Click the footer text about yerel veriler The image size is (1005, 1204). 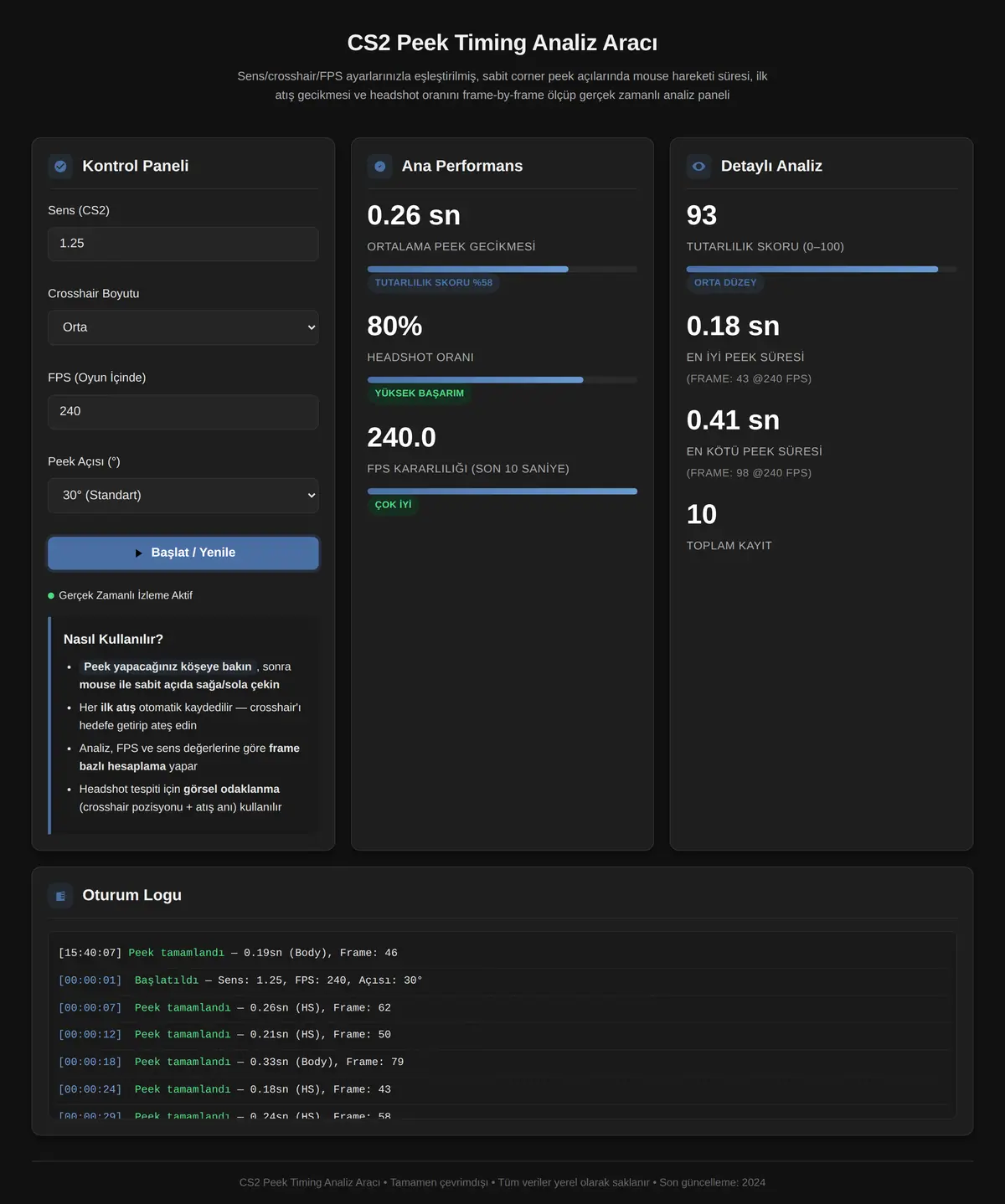(x=502, y=1182)
